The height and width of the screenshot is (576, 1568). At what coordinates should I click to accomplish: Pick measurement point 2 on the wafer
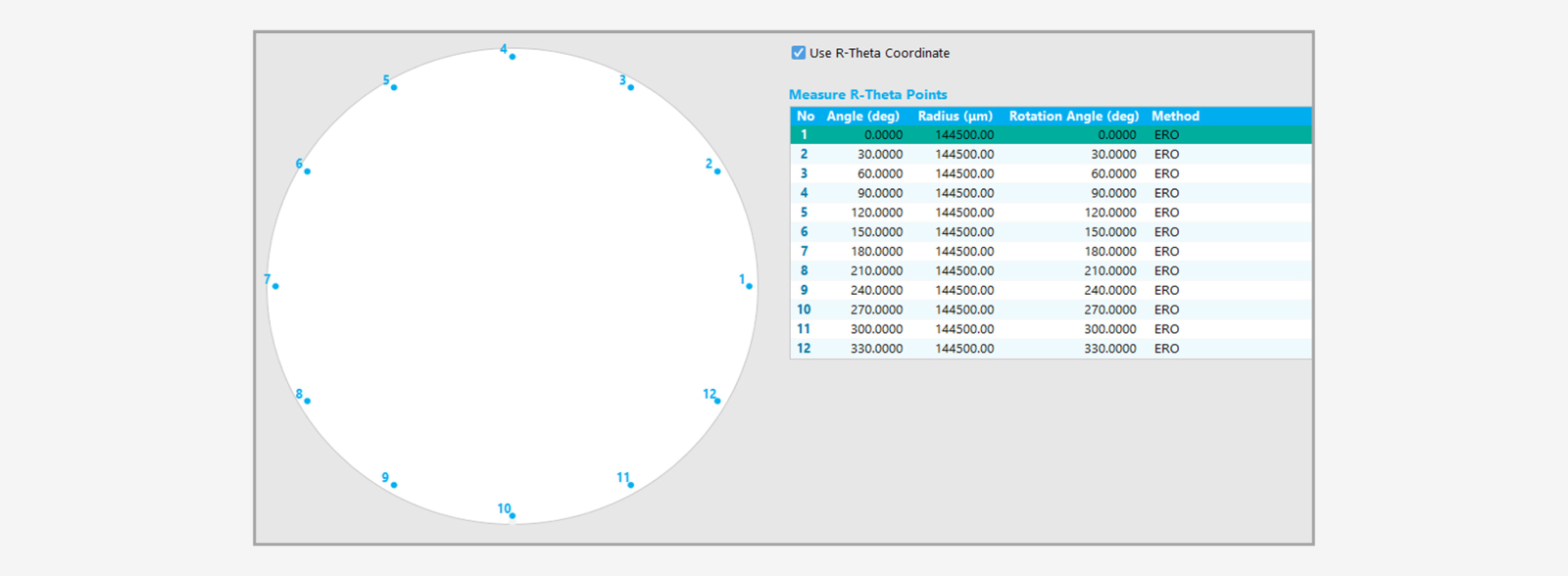pyautogui.click(x=717, y=171)
